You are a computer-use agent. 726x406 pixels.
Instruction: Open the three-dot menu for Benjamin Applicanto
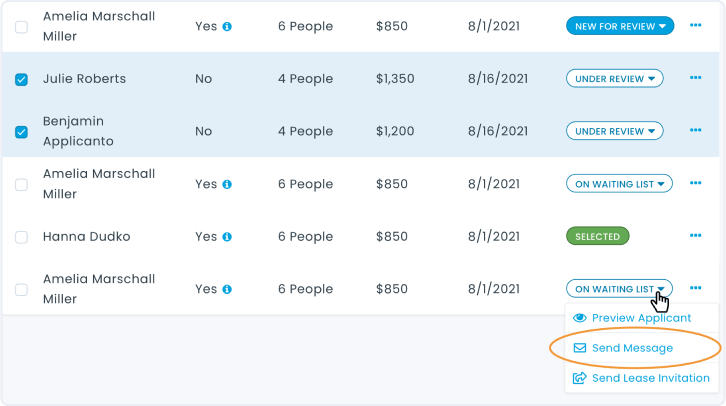click(x=695, y=131)
